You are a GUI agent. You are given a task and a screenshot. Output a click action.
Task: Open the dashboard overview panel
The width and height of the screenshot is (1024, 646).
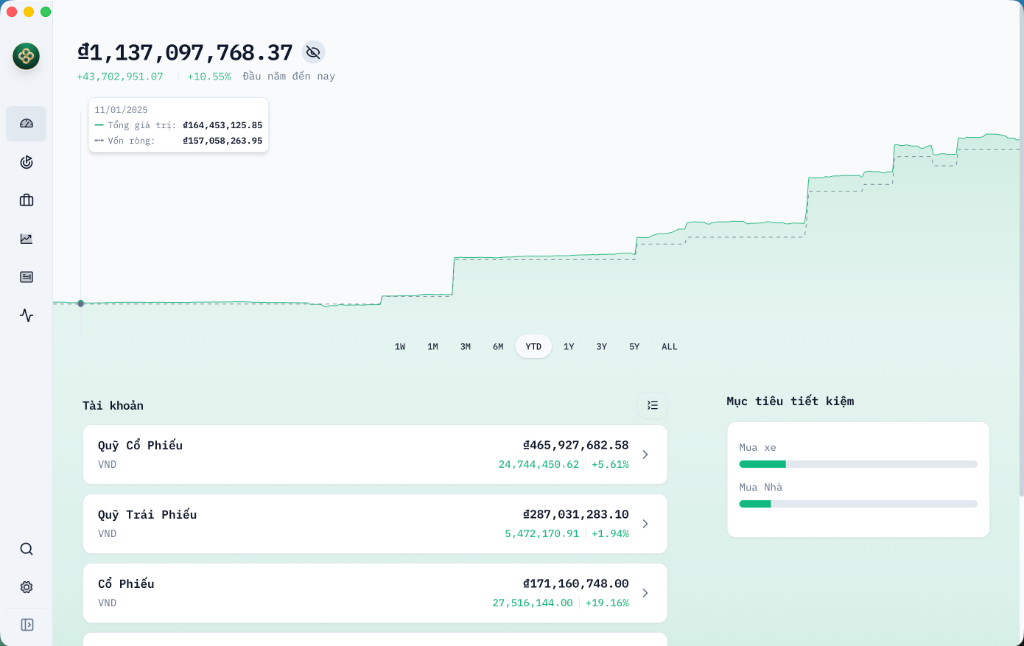[x=26, y=123]
